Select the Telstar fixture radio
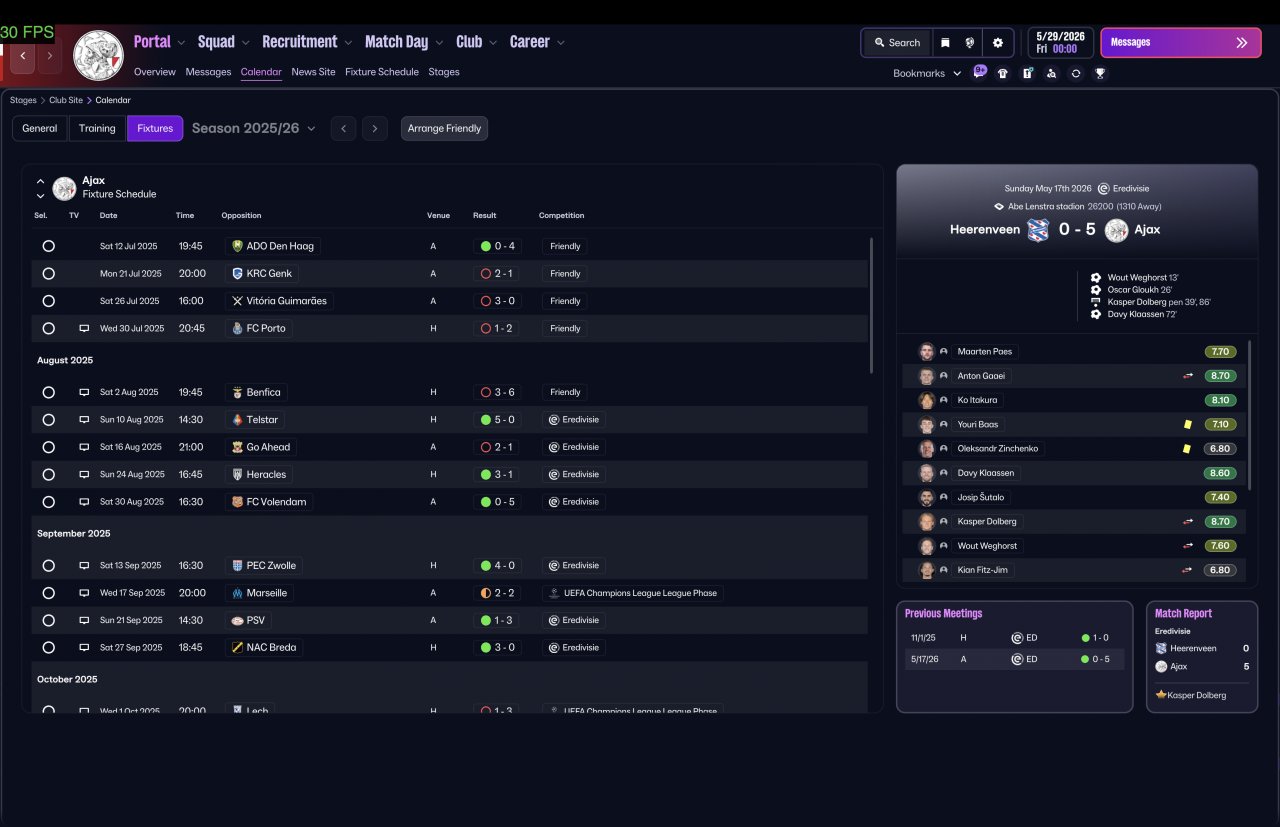 click(x=48, y=420)
